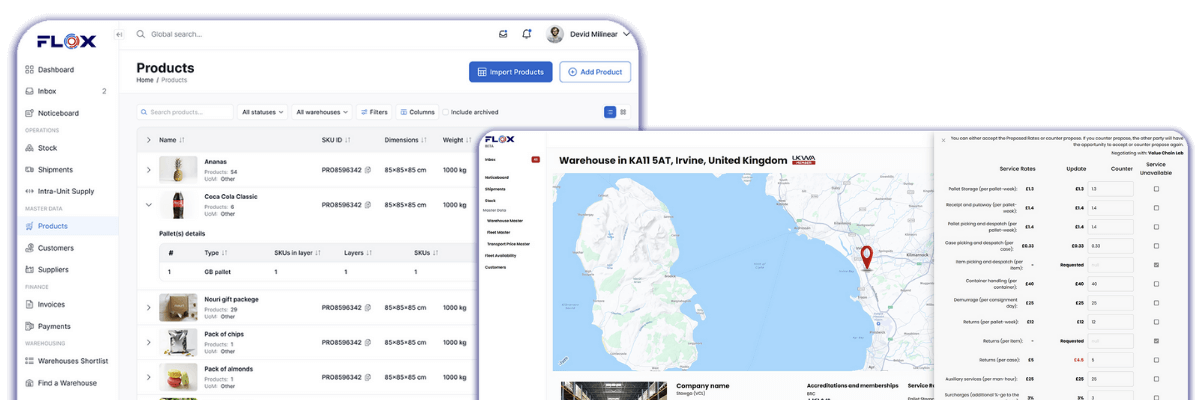
Task: Open the mail inbox icon in the header
Action: click(x=503, y=34)
